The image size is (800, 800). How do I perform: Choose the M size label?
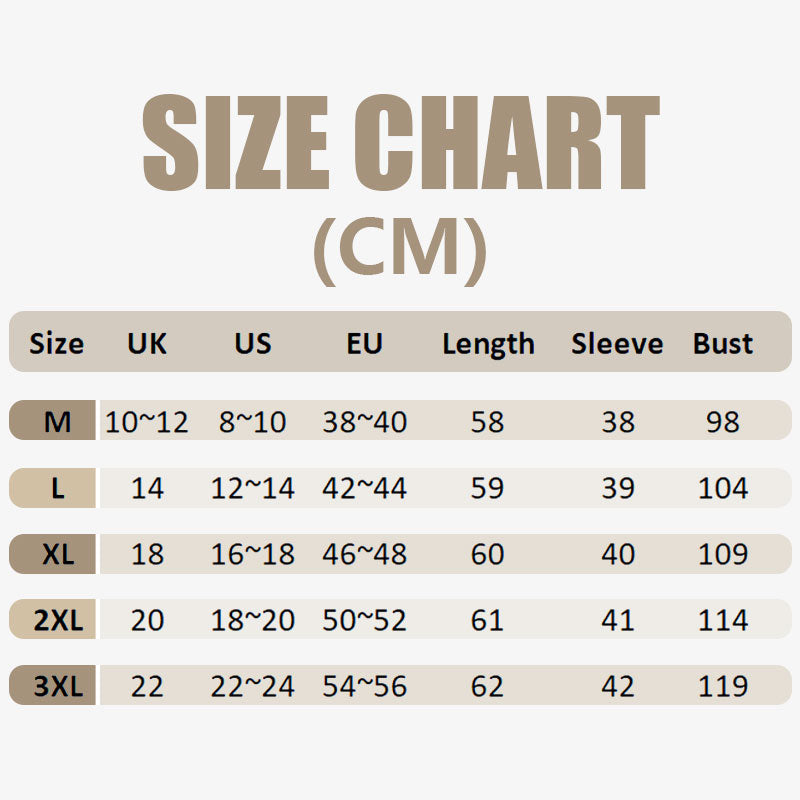(57, 422)
